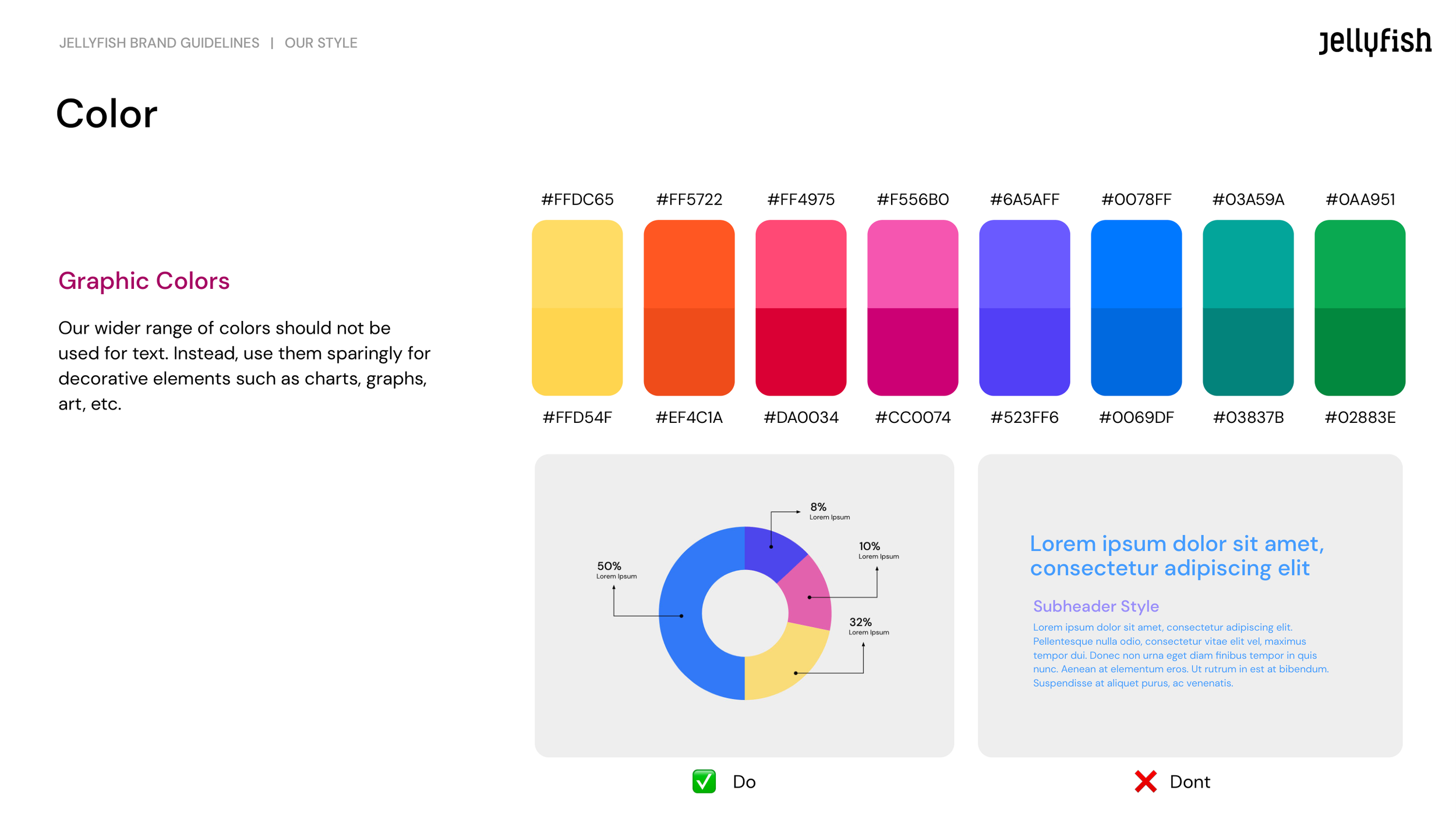Click the Subheader Style purple text
1456x819 pixels.
point(1095,606)
